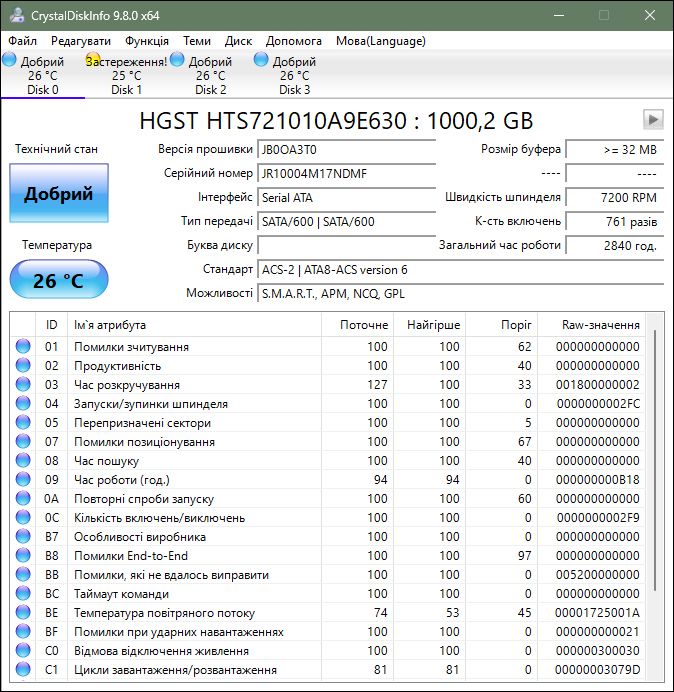Click the interface field Serial ATA
Image resolution: width=674 pixels, height=692 pixels.
point(346,197)
